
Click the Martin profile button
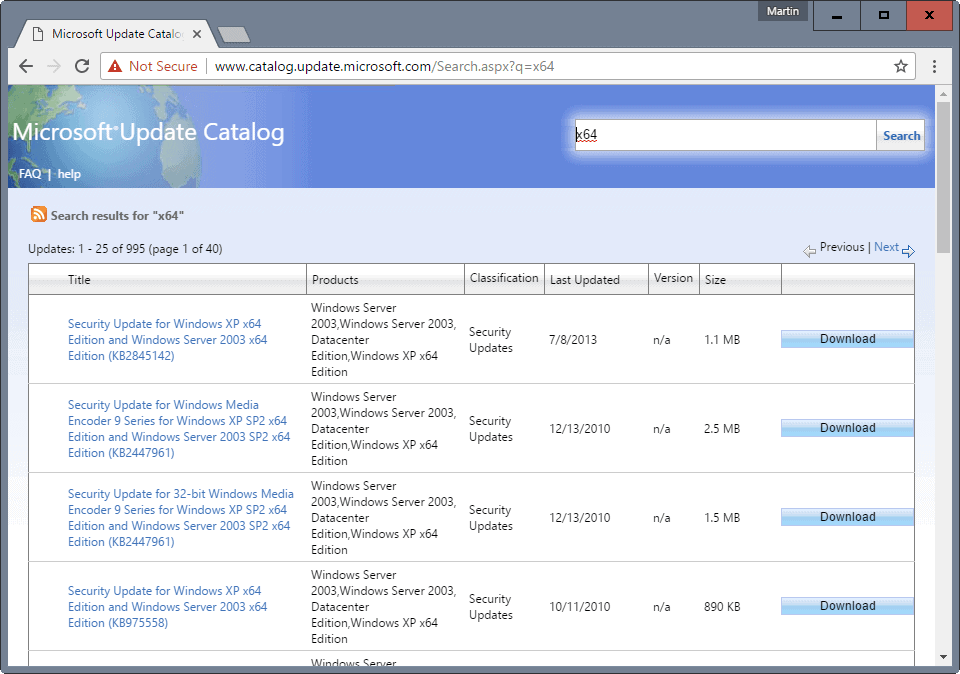pyautogui.click(x=783, y=11)
